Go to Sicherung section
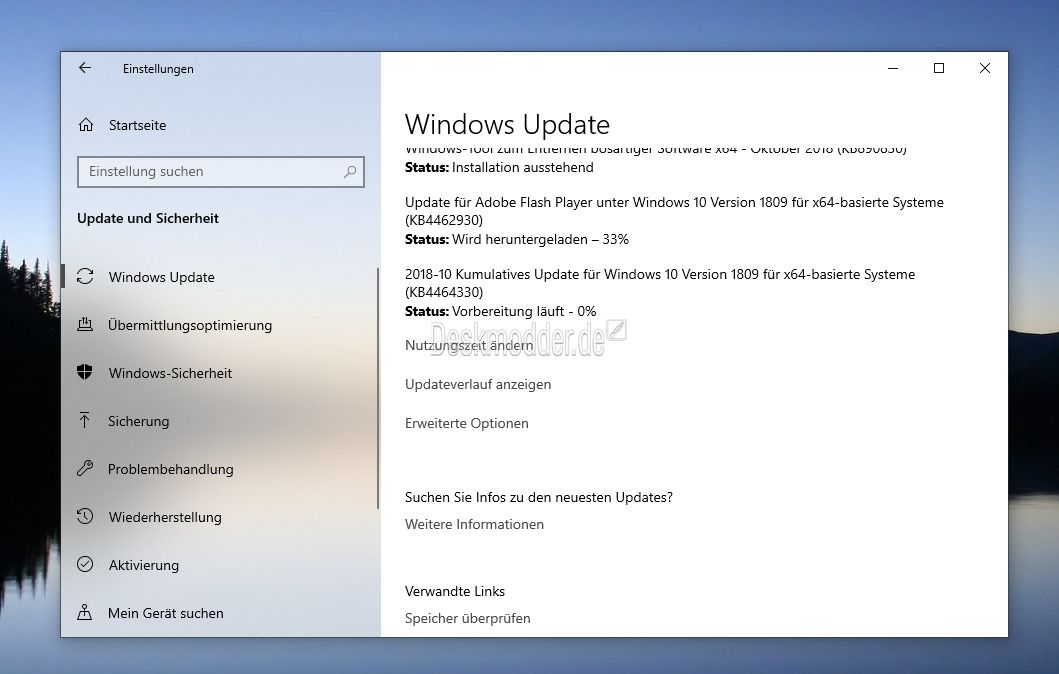This screenshot has width=1059, height=674. click(x=138, y=421)
